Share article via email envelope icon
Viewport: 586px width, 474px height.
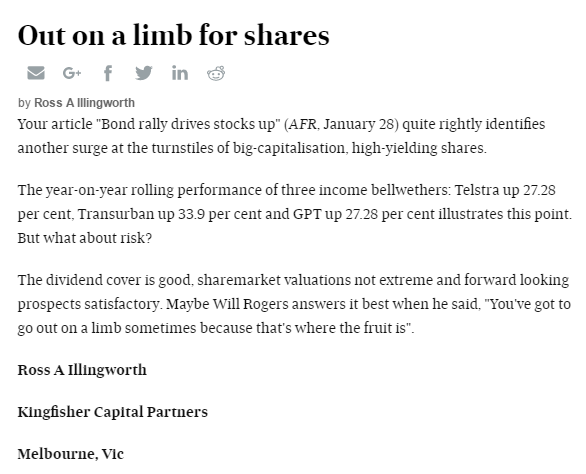[36, 73]
